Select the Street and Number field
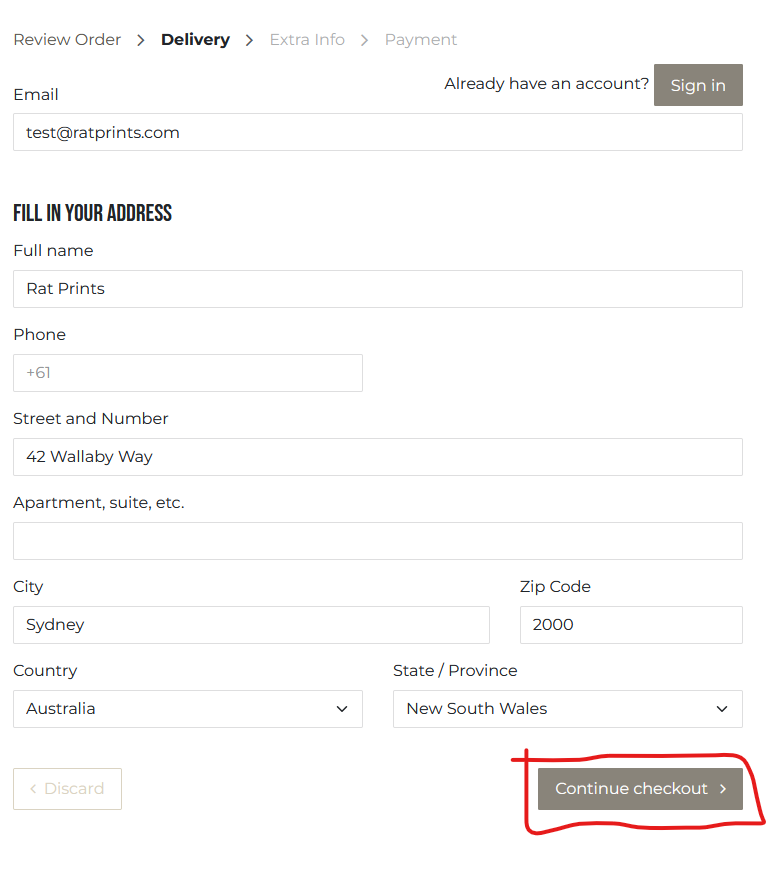This screenshot has height=872, width=767. 377,457
